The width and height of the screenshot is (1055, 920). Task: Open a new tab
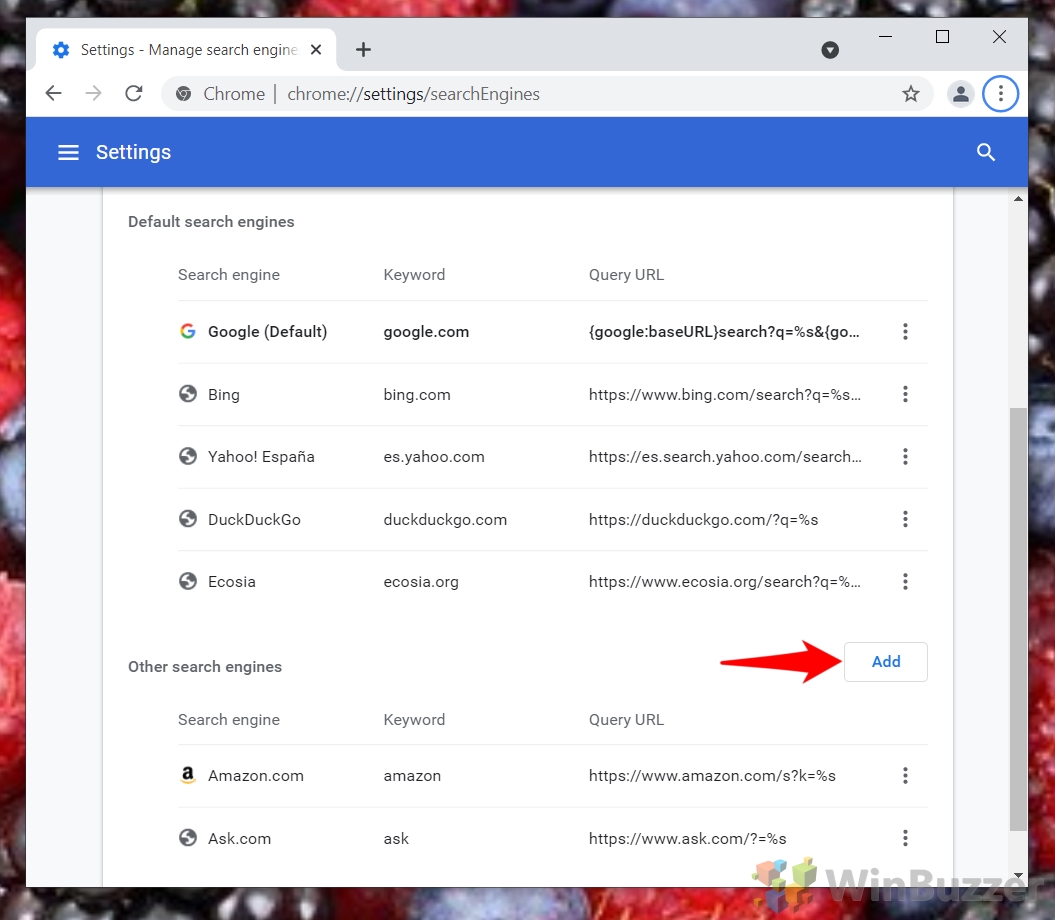[363, 50]
